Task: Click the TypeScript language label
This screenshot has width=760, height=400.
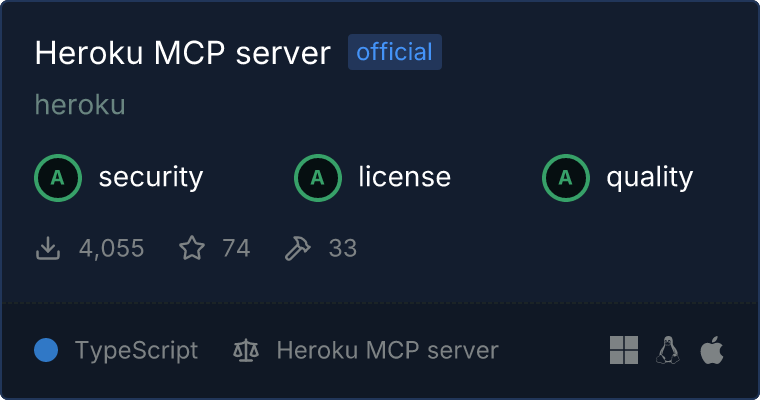Action: click(x=136, y=351)
